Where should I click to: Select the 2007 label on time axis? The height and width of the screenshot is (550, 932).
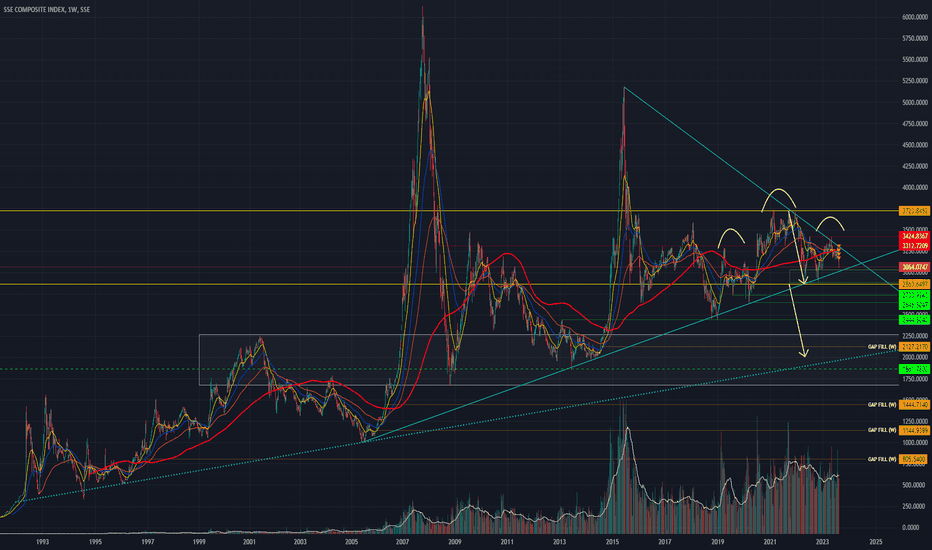click(402, 542)
